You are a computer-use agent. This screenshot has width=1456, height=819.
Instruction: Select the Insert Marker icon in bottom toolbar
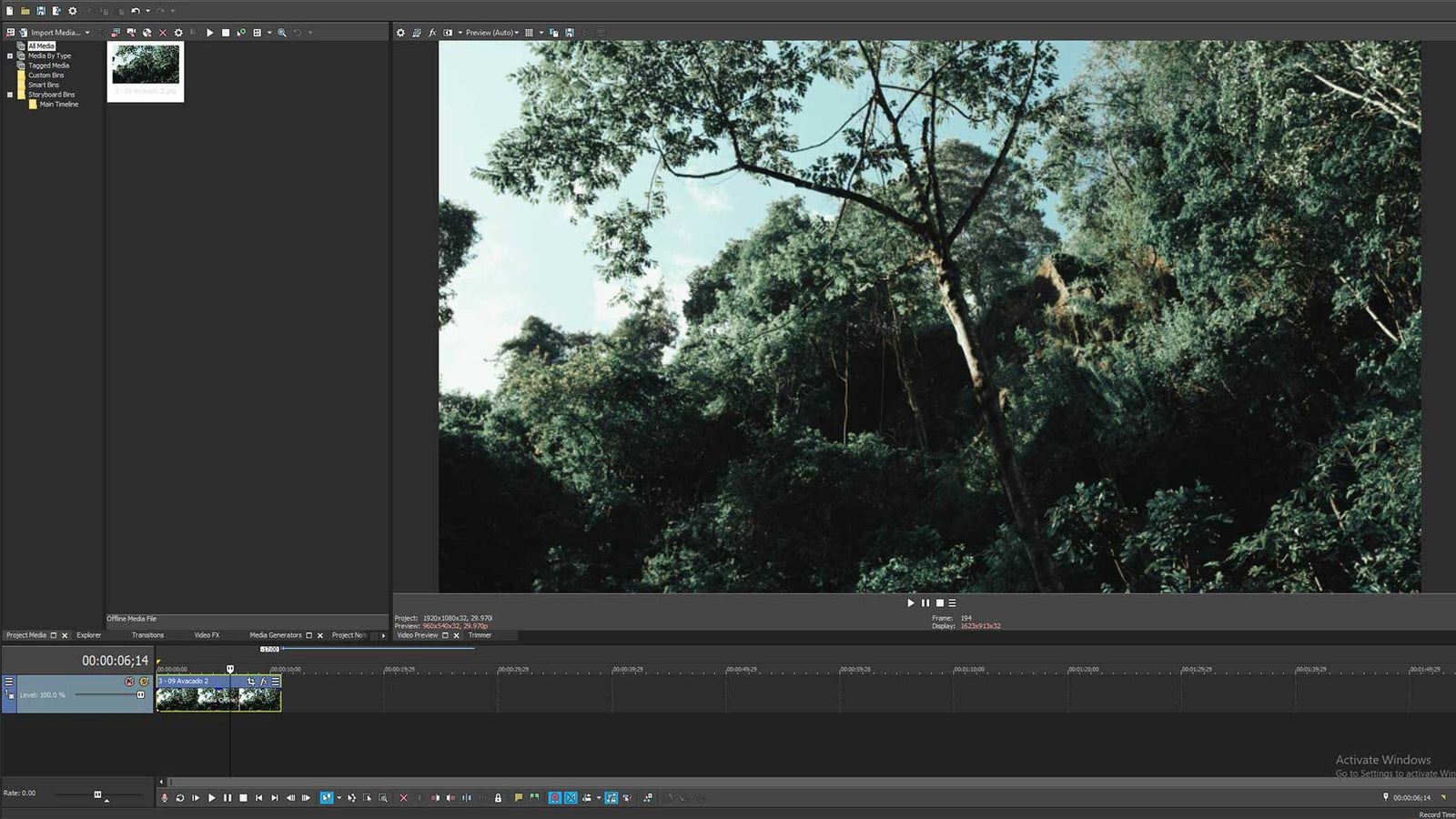[518, 797]
